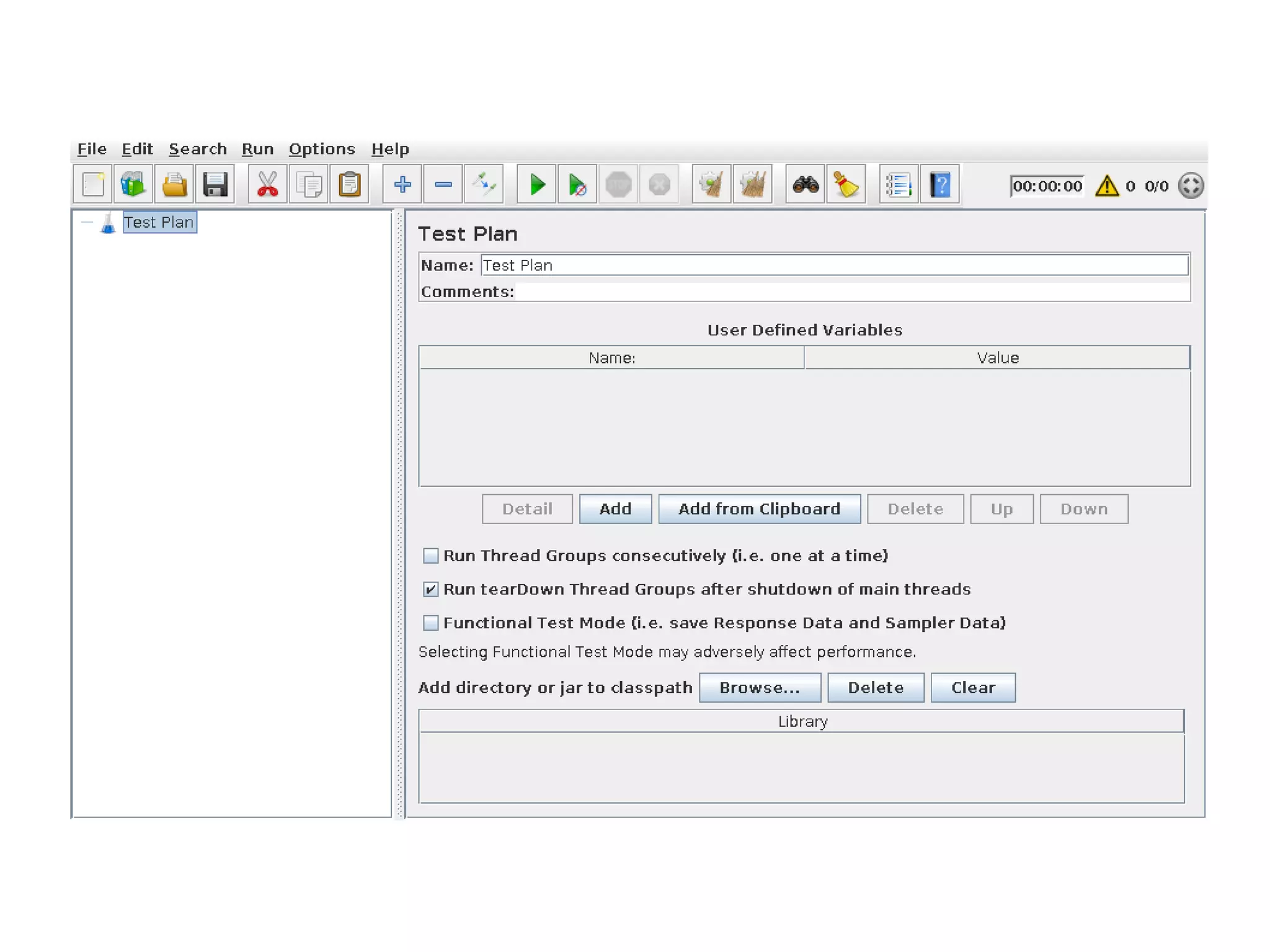Screen dimensions: 1270x952
Task: Click the Name text field
Action: coord(834,265)
